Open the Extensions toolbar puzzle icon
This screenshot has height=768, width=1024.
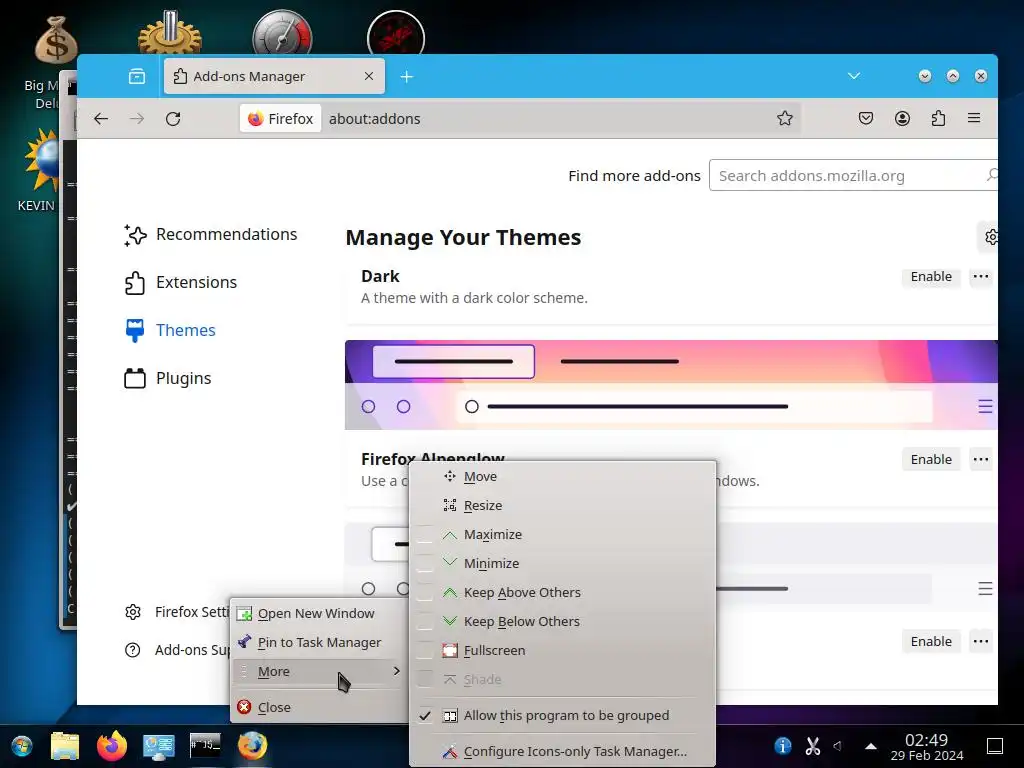pos(938,118)
